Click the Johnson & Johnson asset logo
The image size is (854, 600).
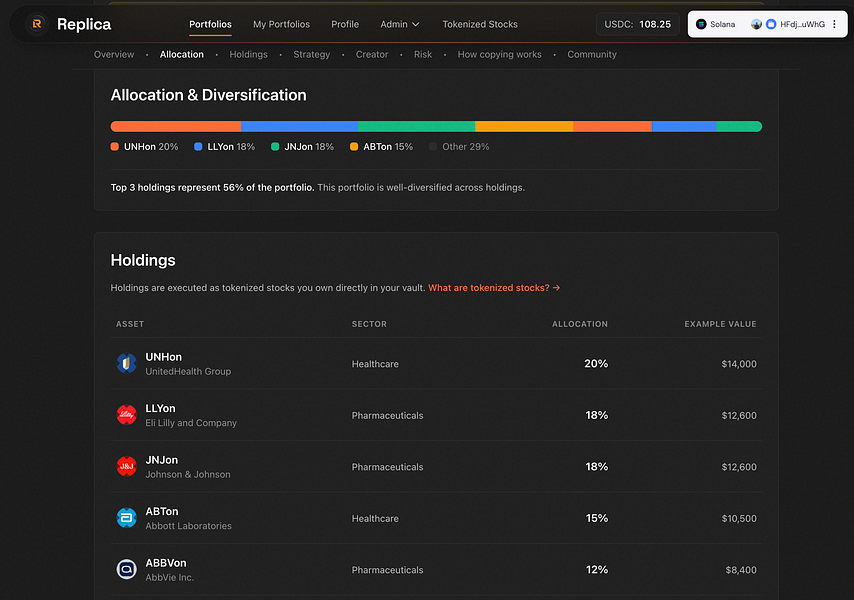126,467
